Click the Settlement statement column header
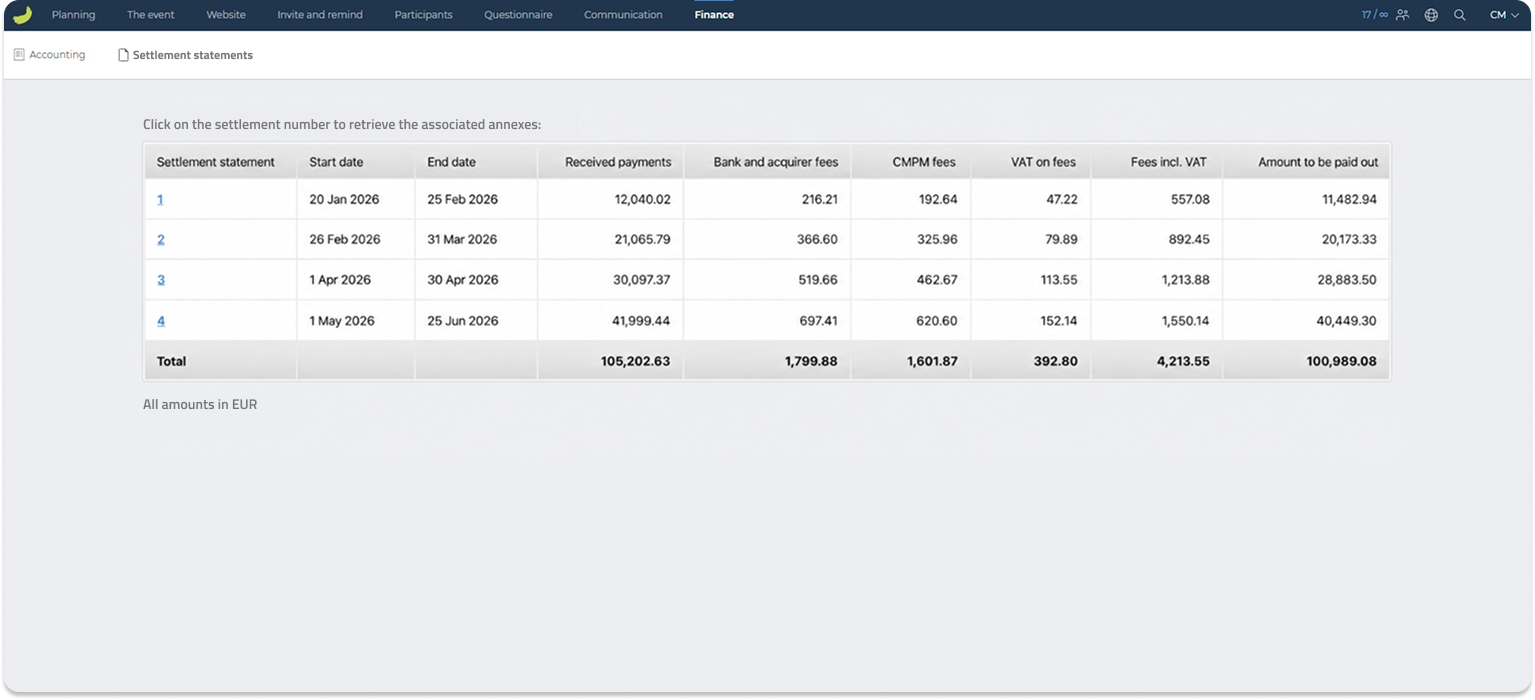Image resolution: width=1535 pixels, height=700 pixels. pyautogui.click(x=216, y=162)
